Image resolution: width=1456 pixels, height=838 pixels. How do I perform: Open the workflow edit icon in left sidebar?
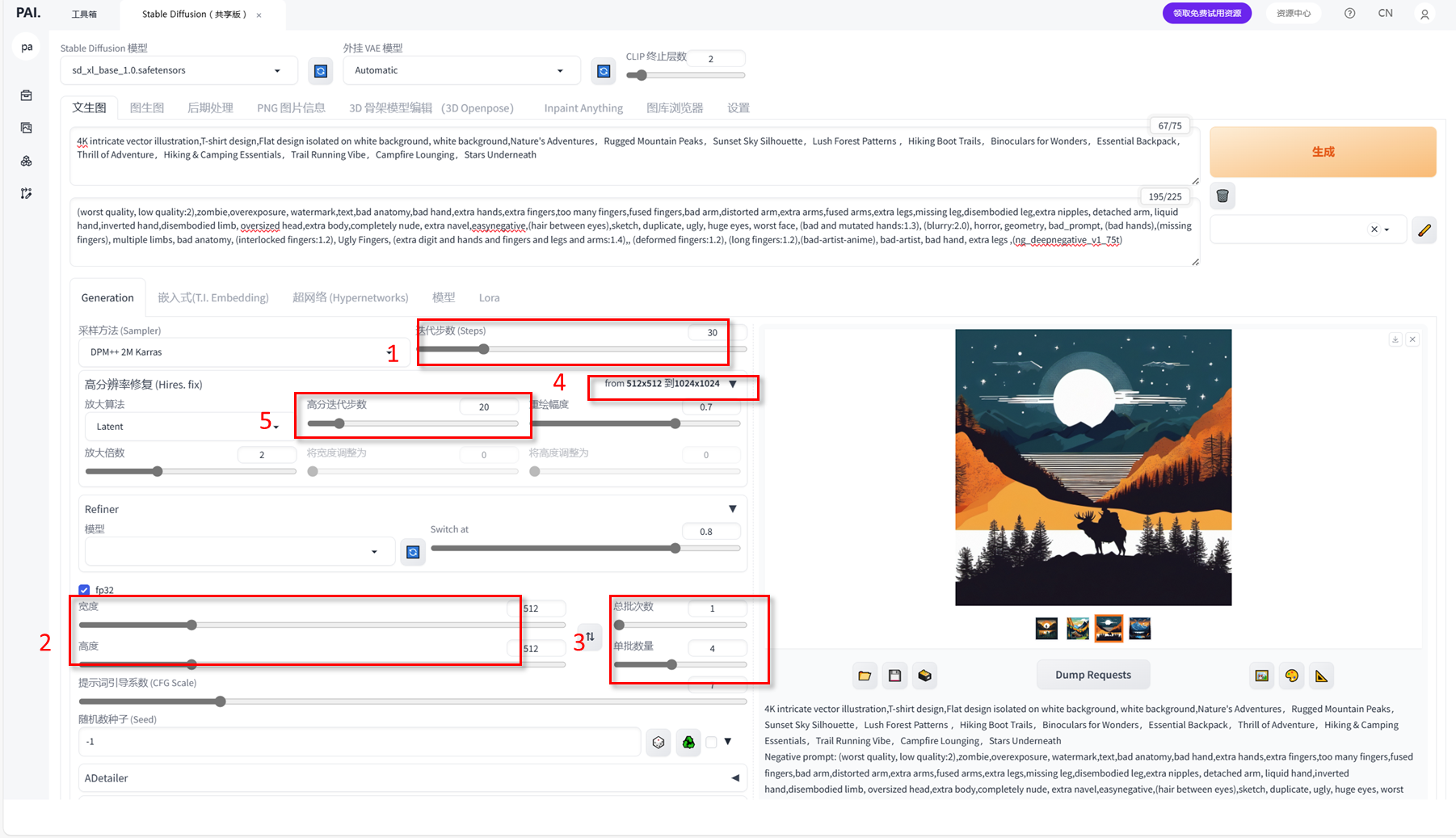click(27, 193)
